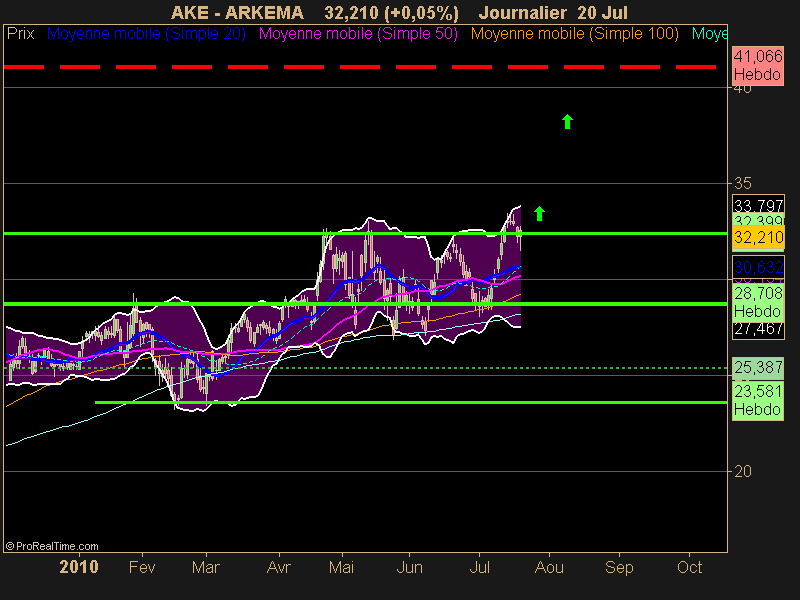Select the green 23,581 horizontal support line
Image resolution: width=800 pixels, height=600 pixels.
[x=411, y=403]
